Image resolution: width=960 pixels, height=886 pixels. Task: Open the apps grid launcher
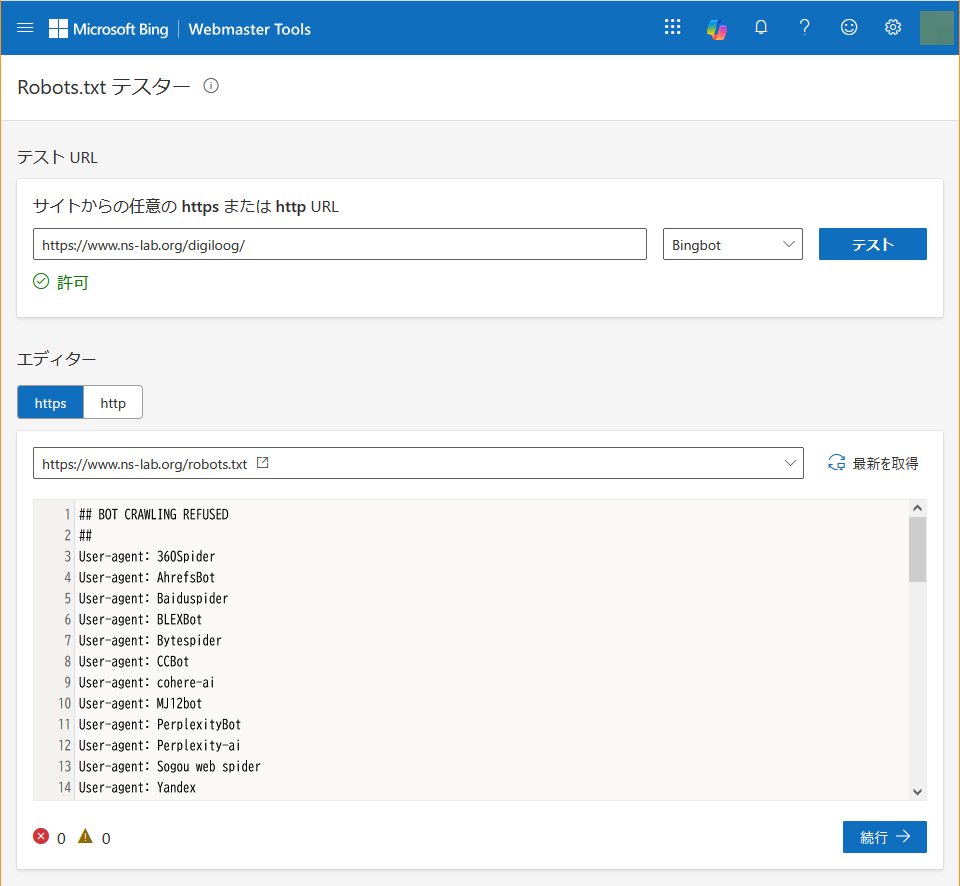pyautogui.click(x=672, y=27)
